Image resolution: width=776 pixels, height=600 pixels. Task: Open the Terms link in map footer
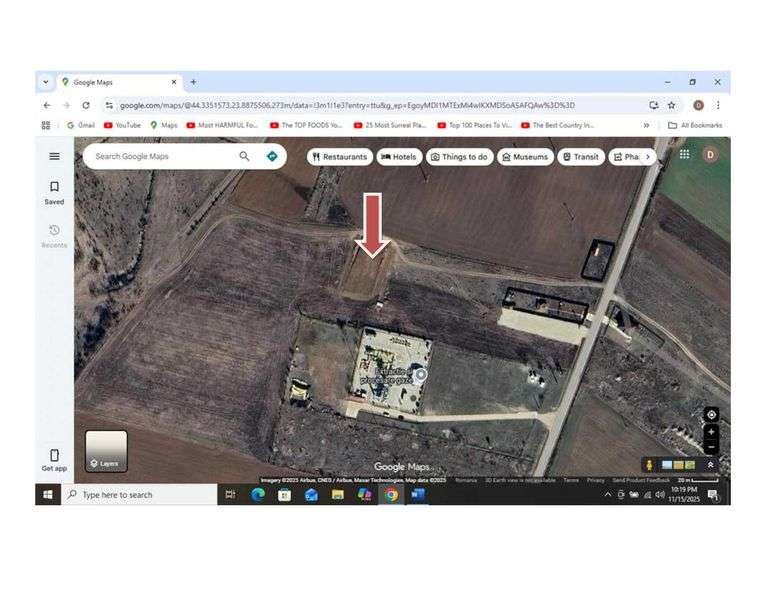(x=571, y=480)
